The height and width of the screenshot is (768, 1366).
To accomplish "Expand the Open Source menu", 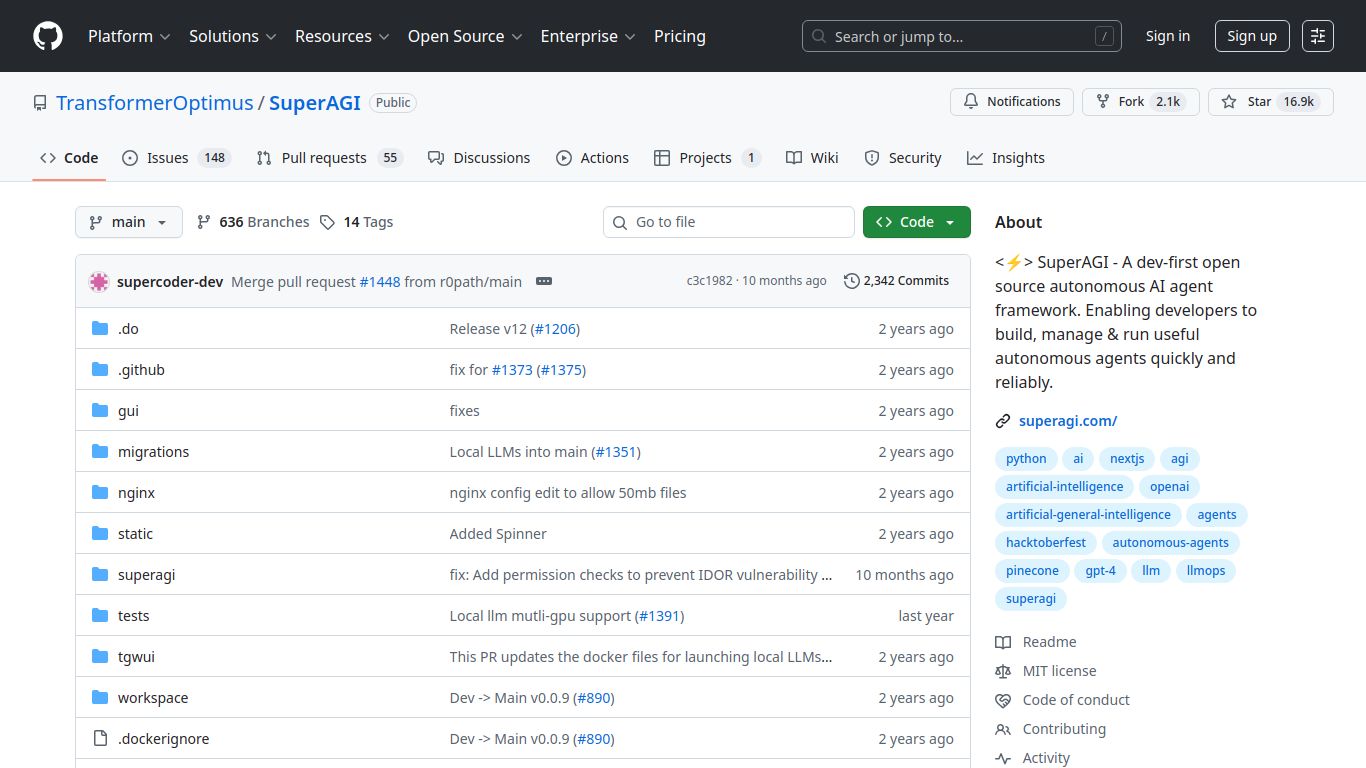I will [465, 36].
